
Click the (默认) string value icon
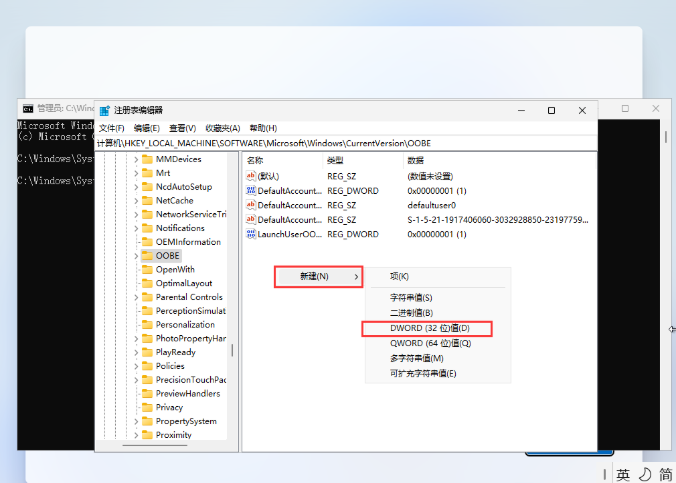tap(251, 175)
